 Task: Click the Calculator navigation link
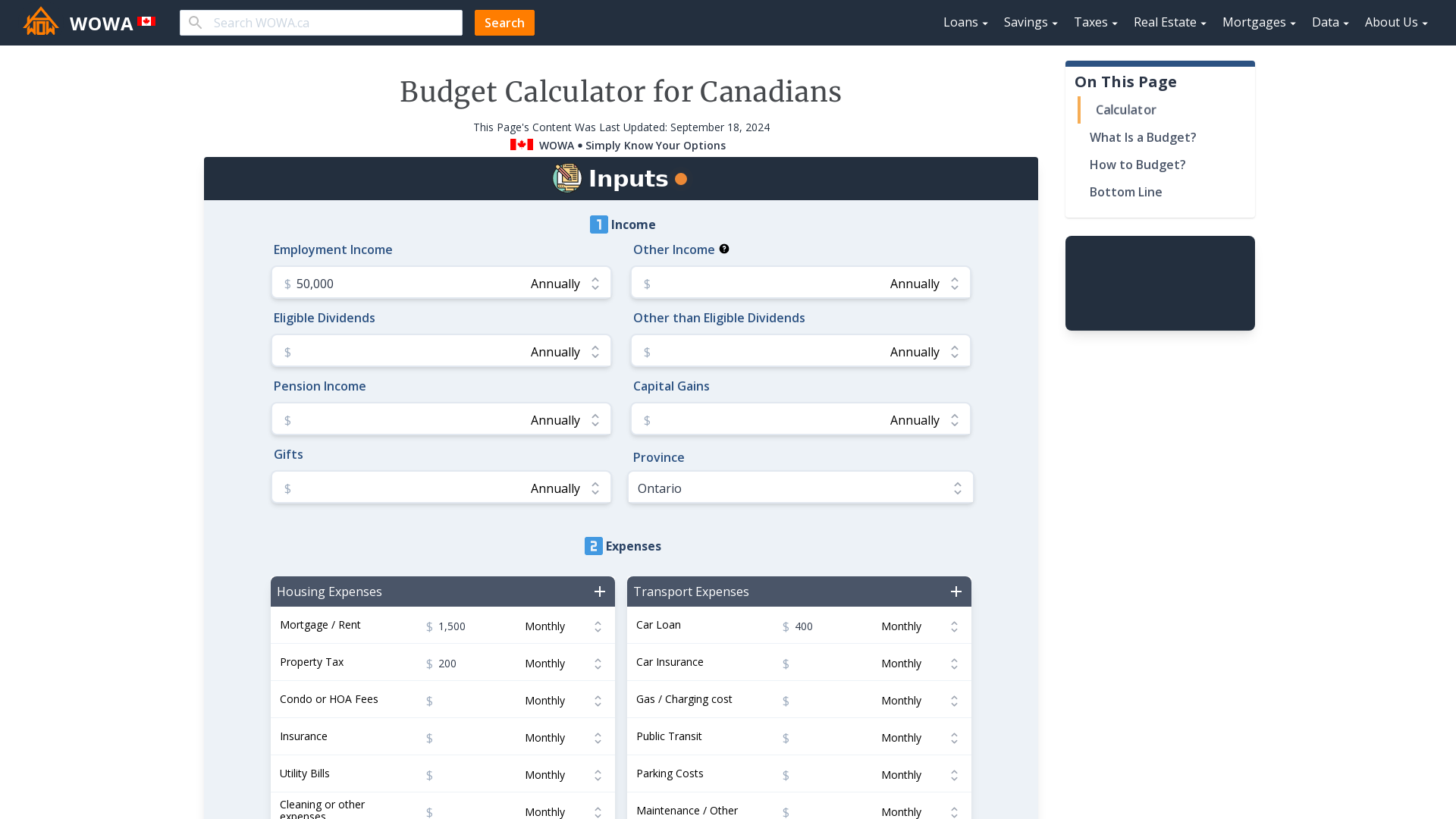[x=1125, y=109]
